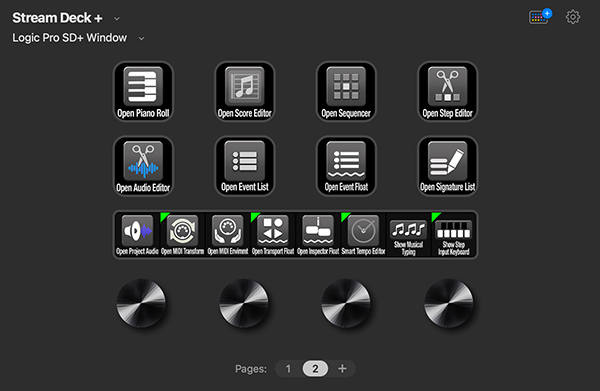
Task: Add a new page with plus button
Action: (342, 369)
